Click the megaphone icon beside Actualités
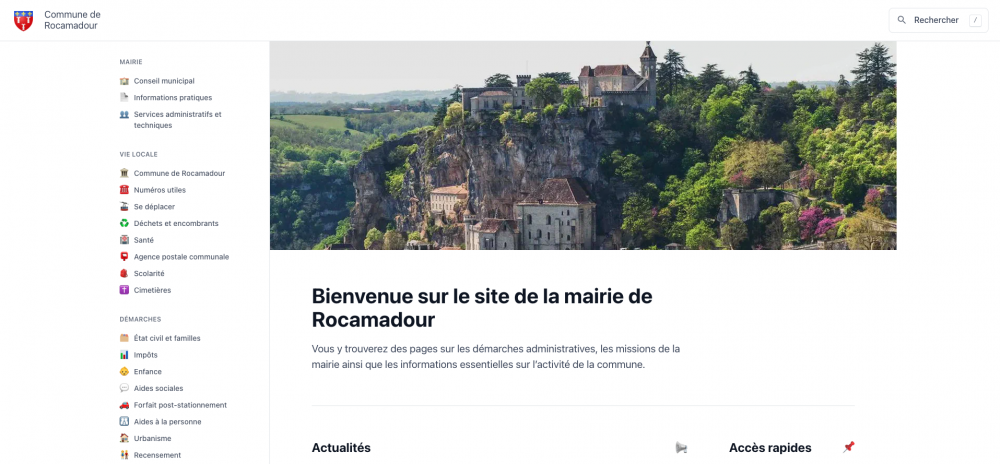 click(x=681, y=448)
